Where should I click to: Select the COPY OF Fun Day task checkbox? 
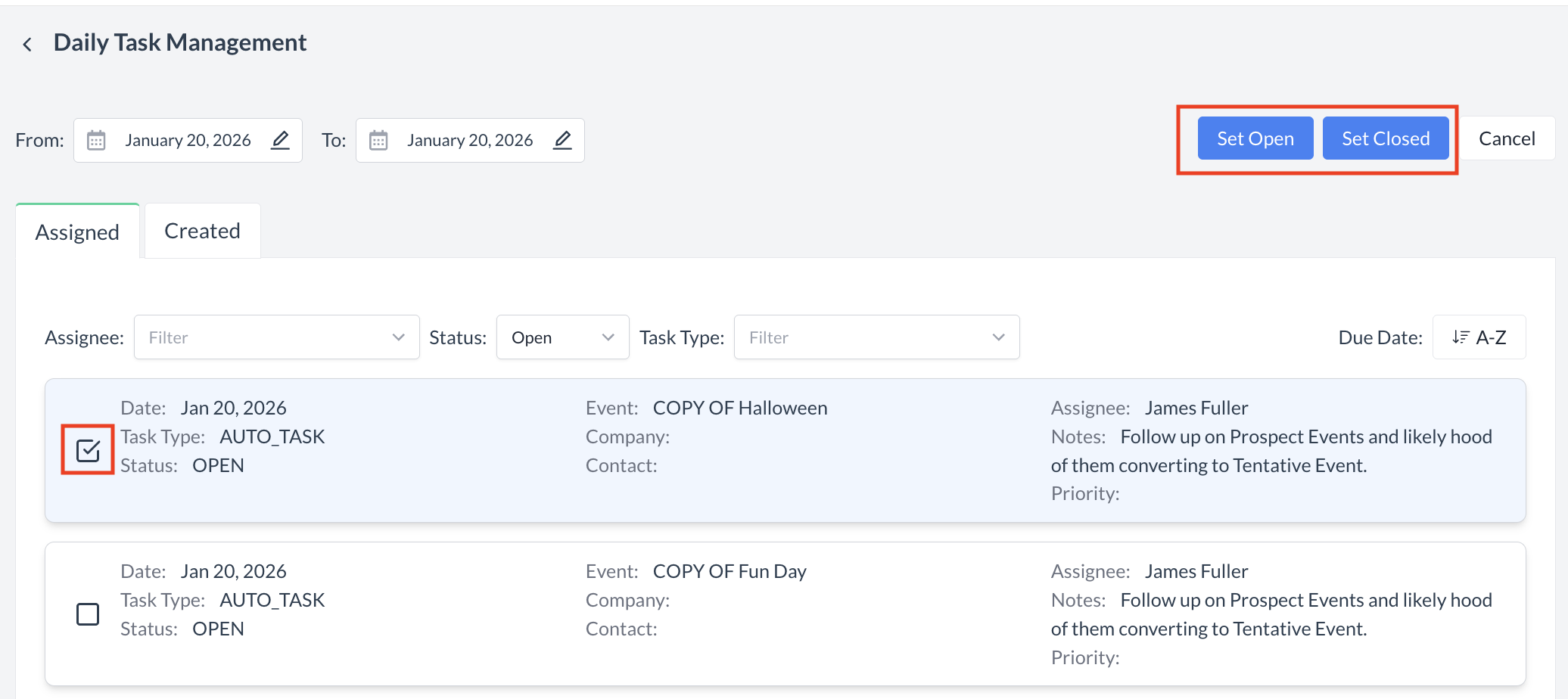click(x=88, y=614)
